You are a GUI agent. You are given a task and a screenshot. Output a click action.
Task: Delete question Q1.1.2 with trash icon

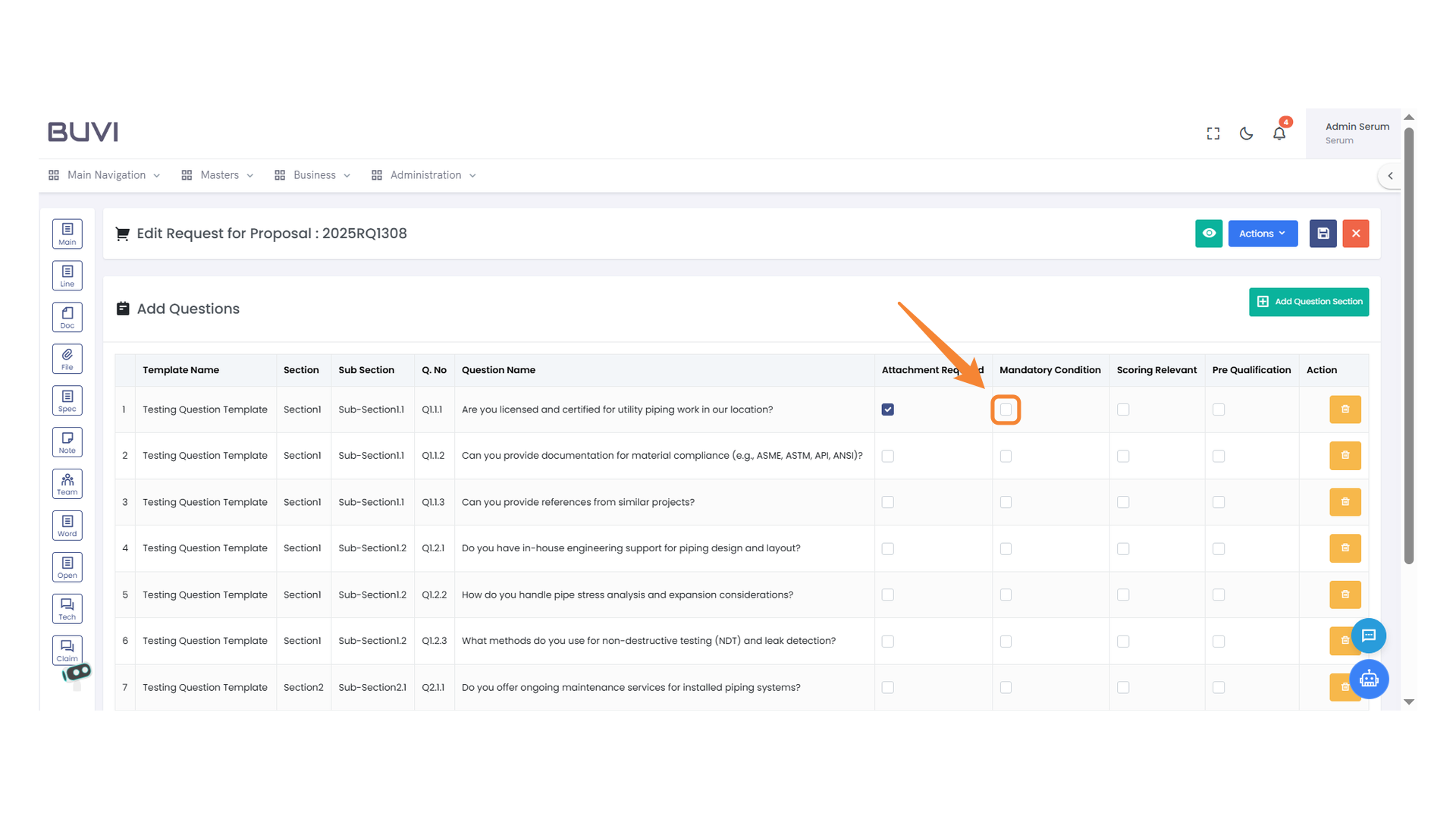pos(1345,456)
